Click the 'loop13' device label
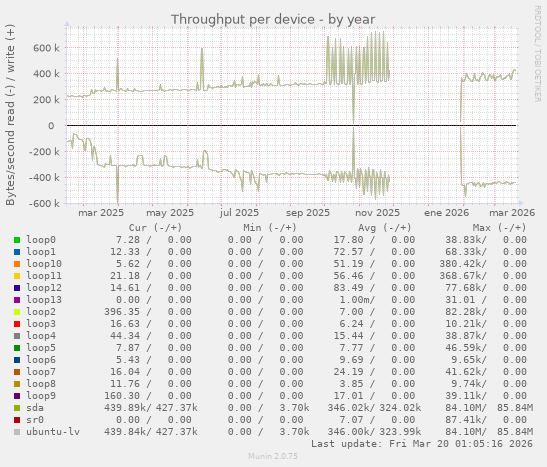Viewport: 547px width, 467px height. [44, 300]
